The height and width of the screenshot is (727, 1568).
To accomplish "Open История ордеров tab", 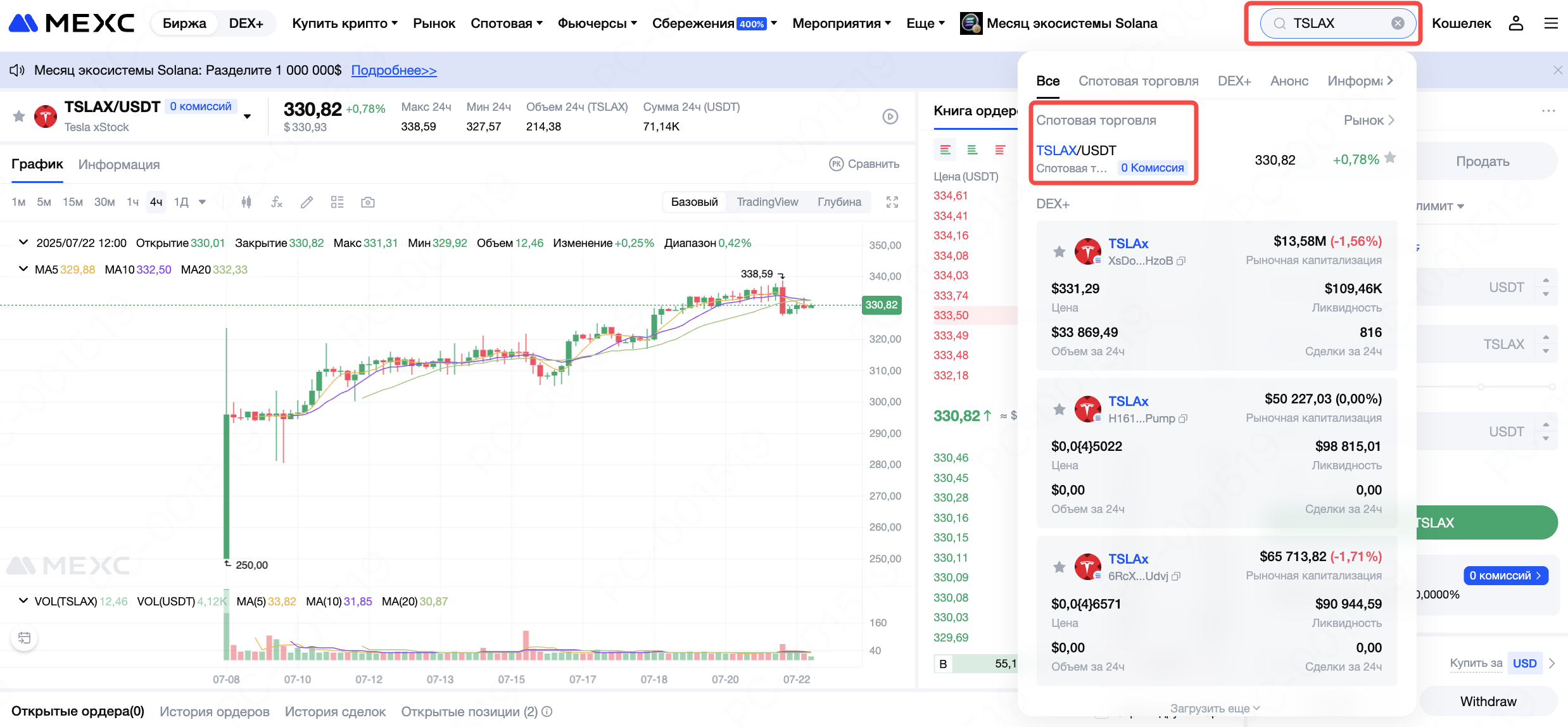I will (x=214, y=712).
